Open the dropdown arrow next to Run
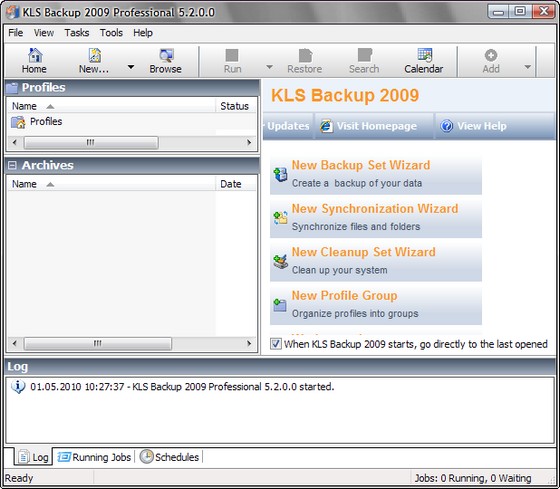The image size is (560, 489). tap(270, 67)
